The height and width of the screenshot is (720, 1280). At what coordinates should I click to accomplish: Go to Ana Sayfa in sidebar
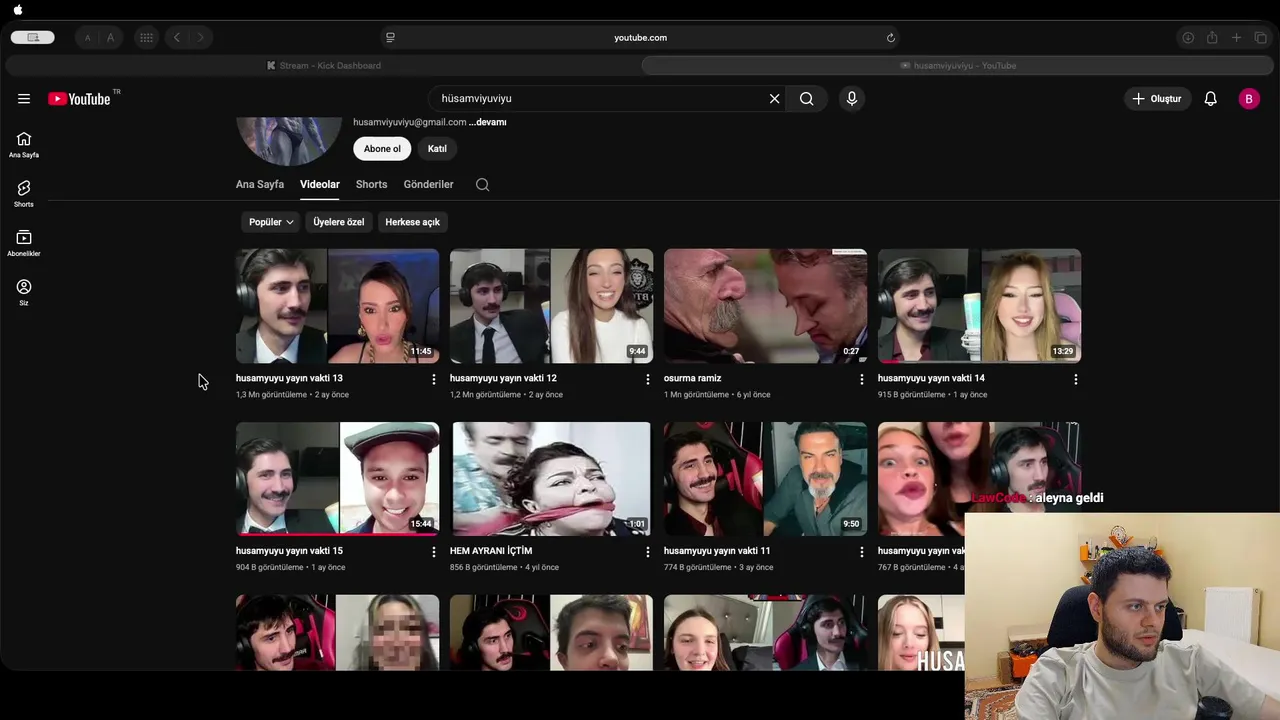click(x=24, y=145)
